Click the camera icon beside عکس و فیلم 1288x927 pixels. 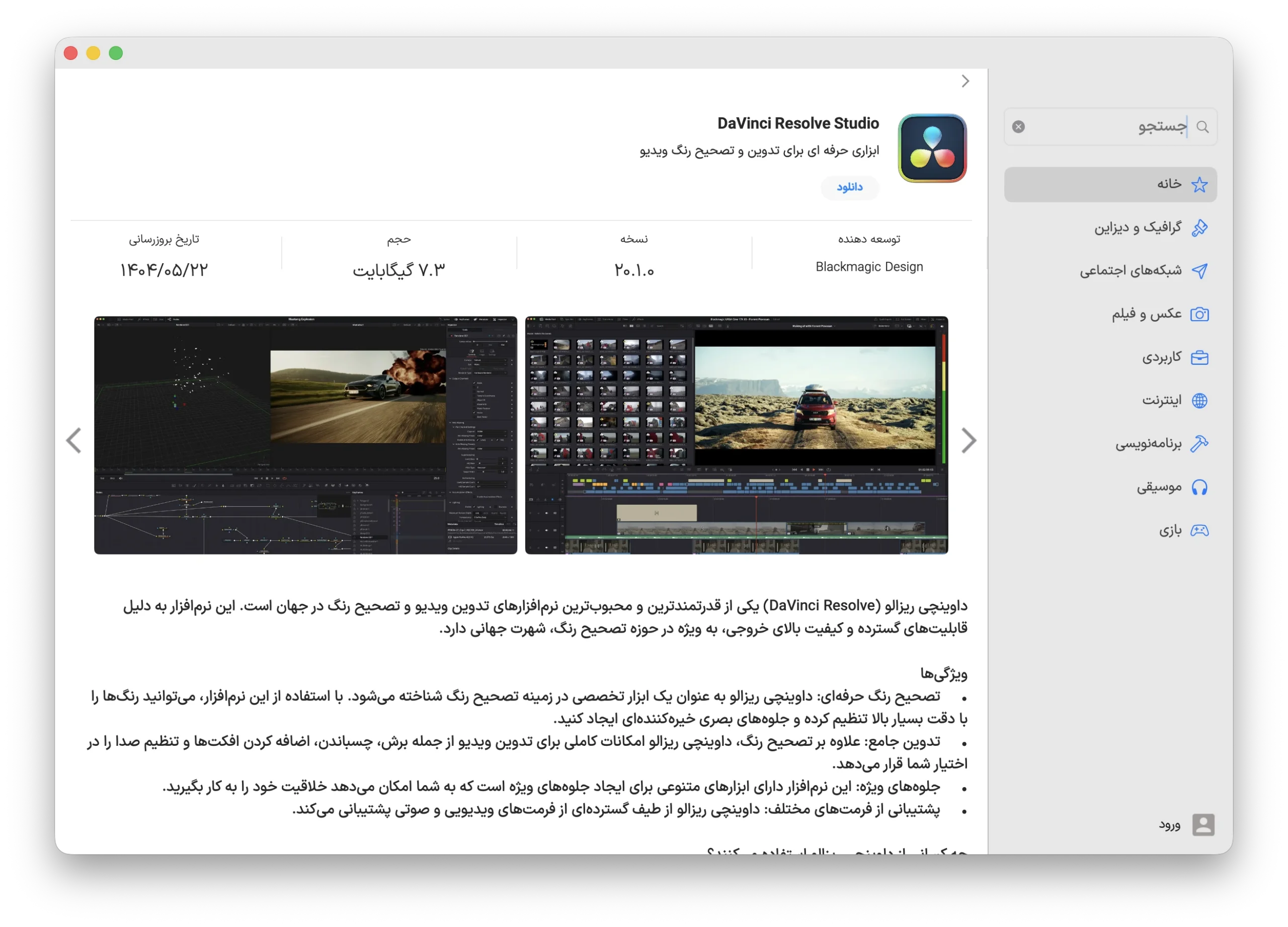point(1200,314)
